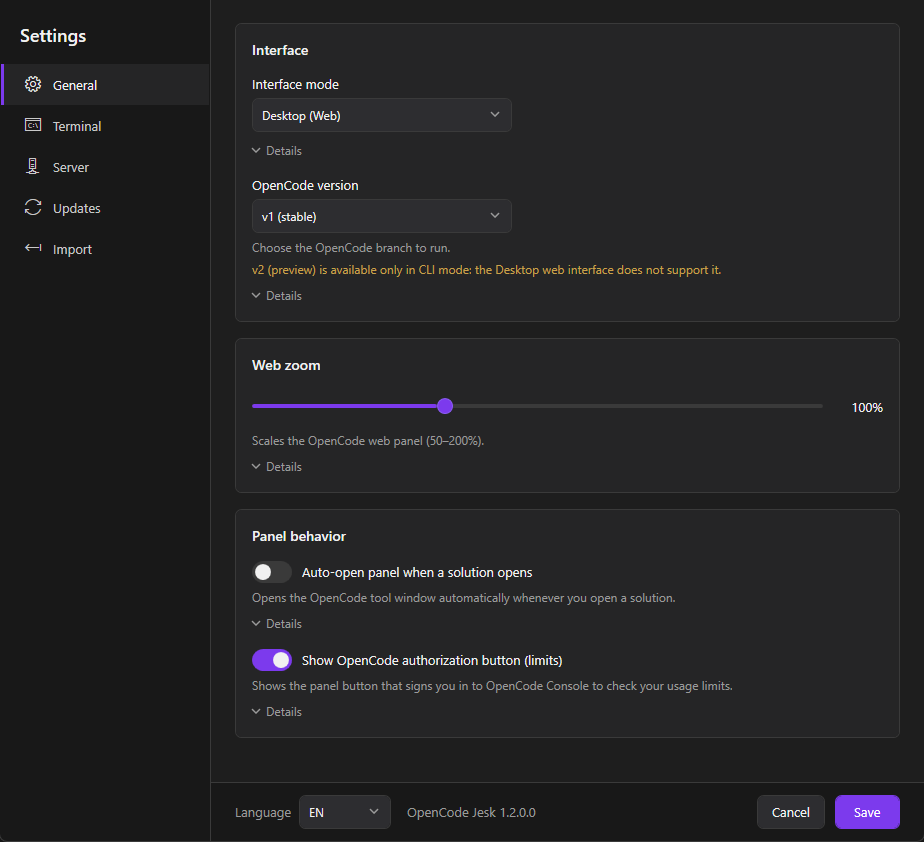
Task: Expand Details under Interface mode
Action: [277, 151]
